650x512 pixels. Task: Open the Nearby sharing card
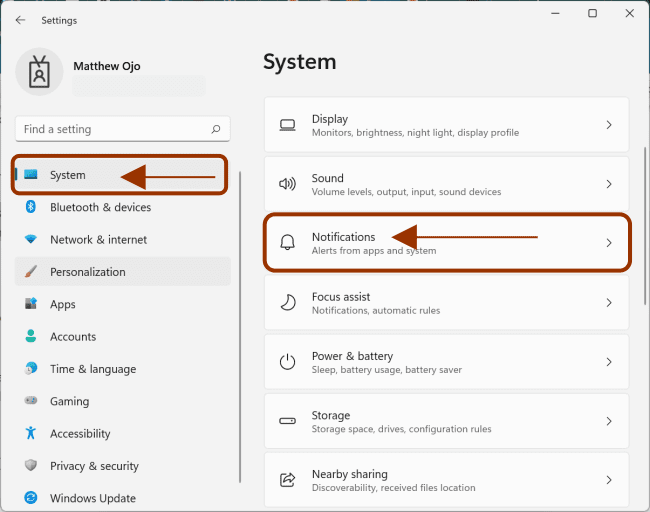pos(446,480)
